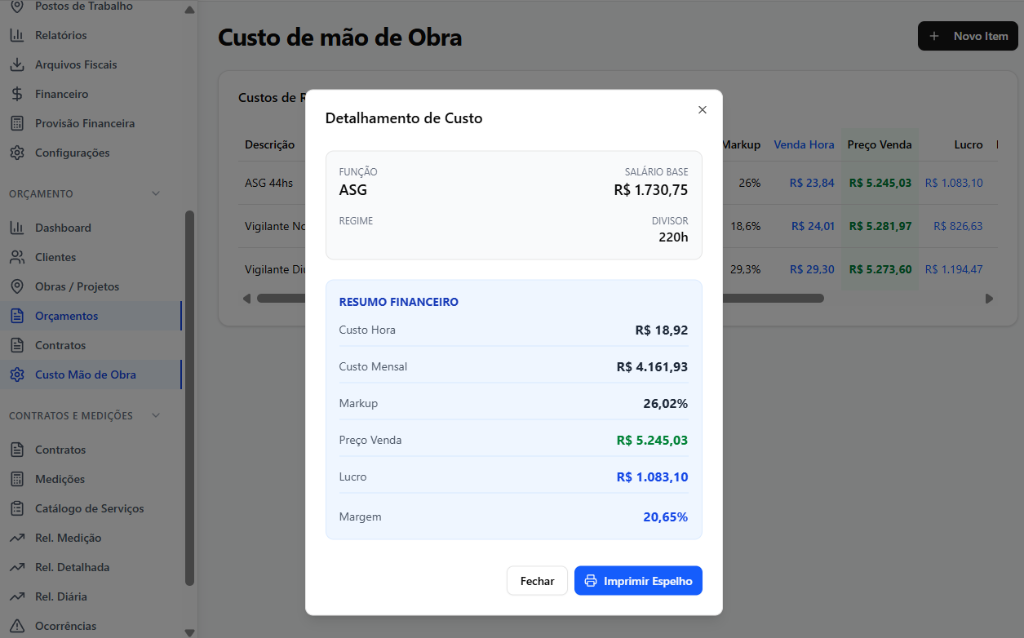Click the RESUMO FINANCEIRO heading
Viewport: 1024px width, 638px height.
(x=398, y=302)
